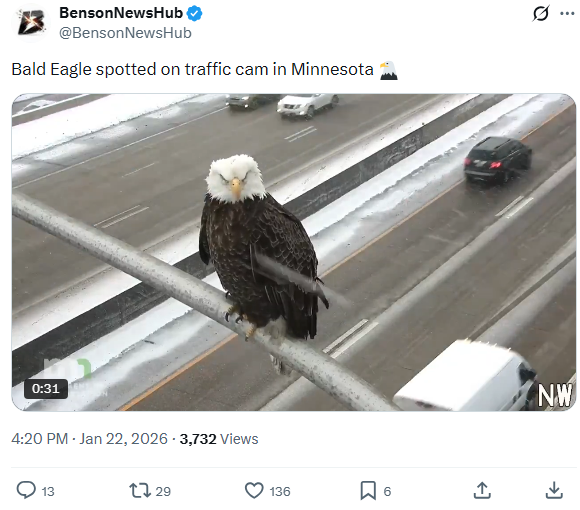This screenshot has height=510, width=580.
Task: Click the 29 reposts count
Action: click(163, 492)
